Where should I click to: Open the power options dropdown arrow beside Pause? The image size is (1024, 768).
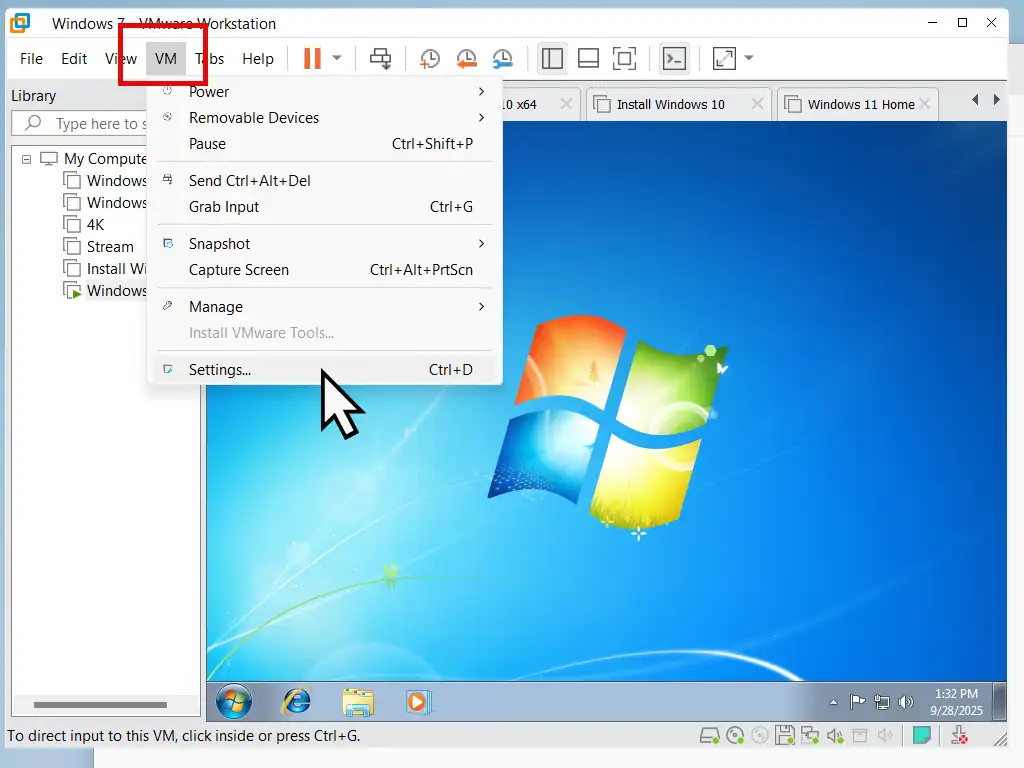[337, 58]
